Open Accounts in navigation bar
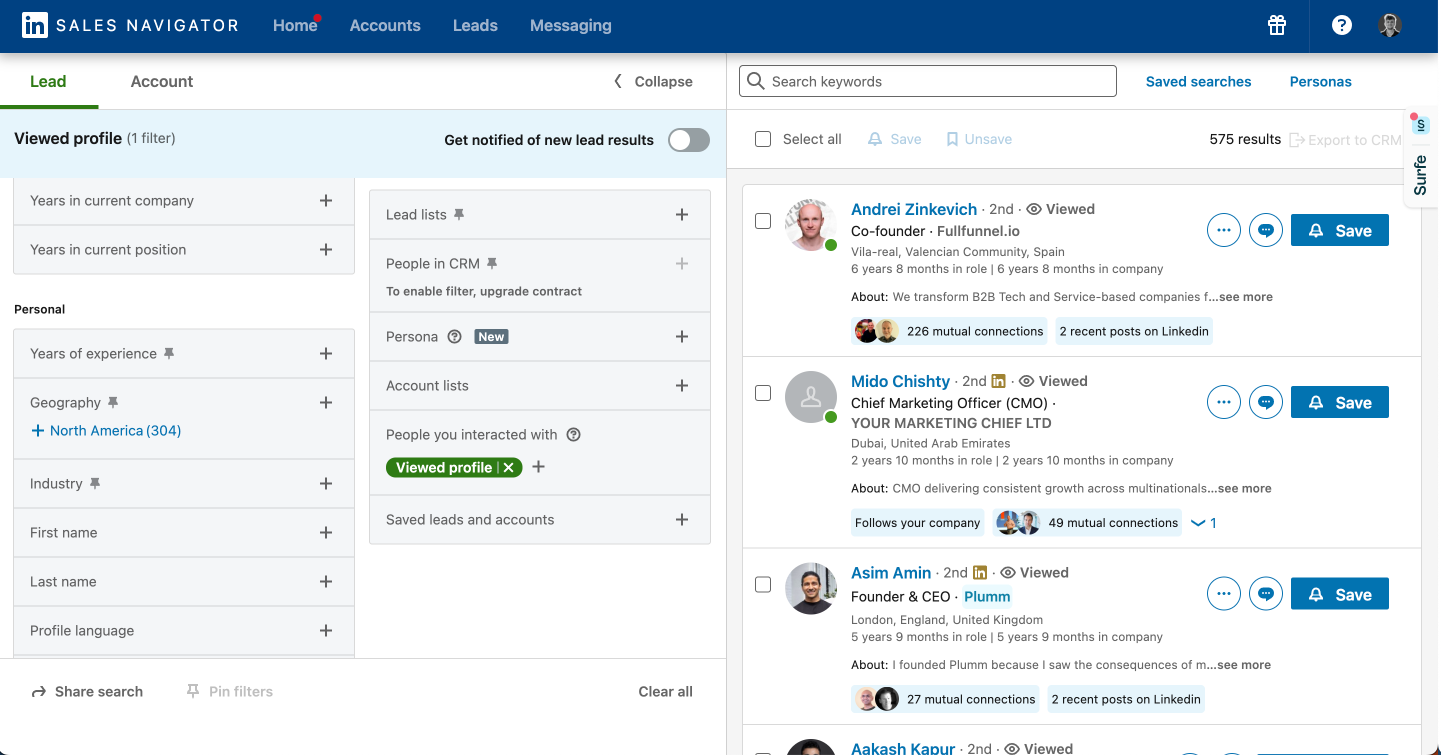The height and width of the screenshot is (755, 1441). click(385, 26)
